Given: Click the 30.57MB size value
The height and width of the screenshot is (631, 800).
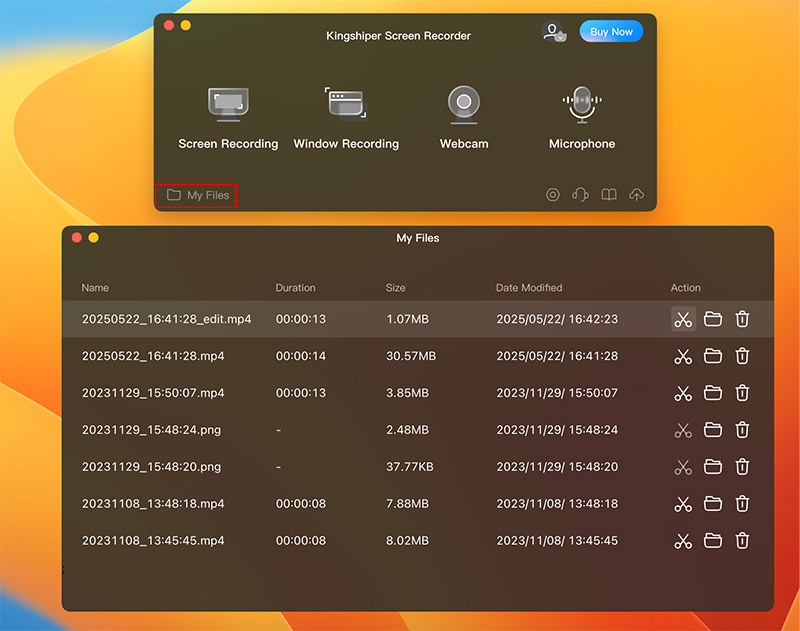Looking at the screenshot, I should click(x=411, y=356).
